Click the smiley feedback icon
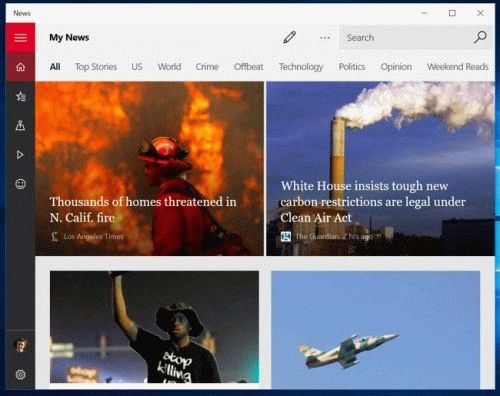 coord(20,184)
